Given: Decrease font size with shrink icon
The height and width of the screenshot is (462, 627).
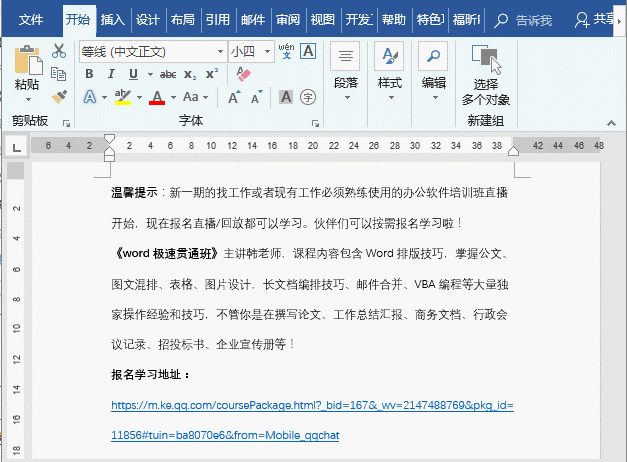Looking at the screenshot, I should point(257,97).
